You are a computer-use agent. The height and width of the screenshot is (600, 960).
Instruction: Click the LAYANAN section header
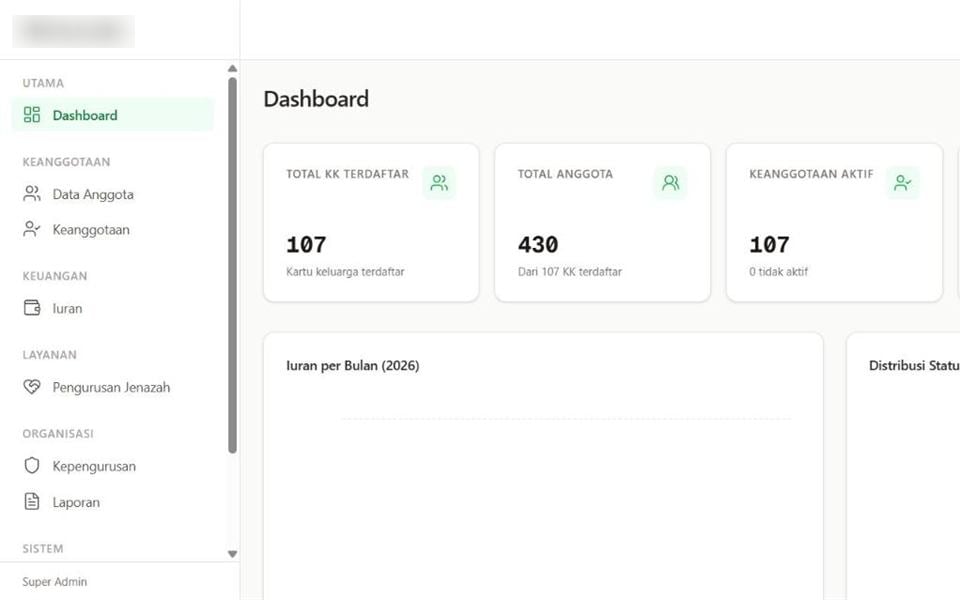(x=50, y=354)
